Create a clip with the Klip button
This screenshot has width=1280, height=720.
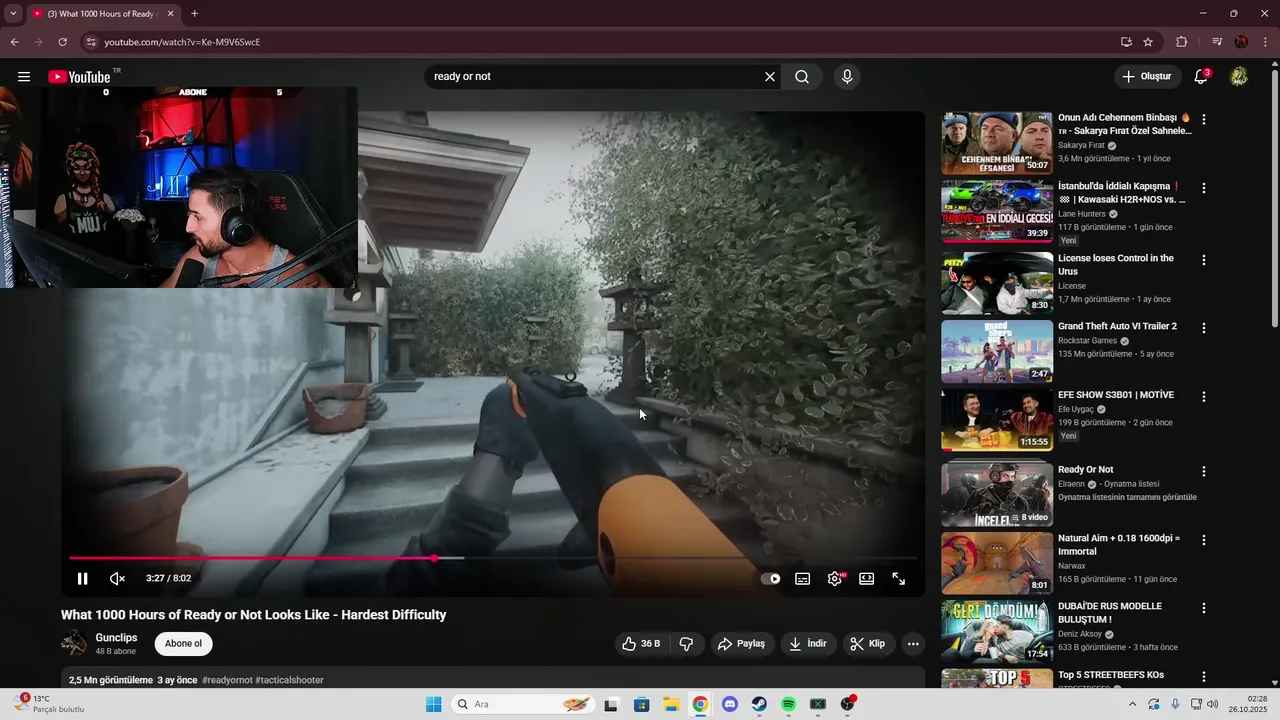pos(868,644)
